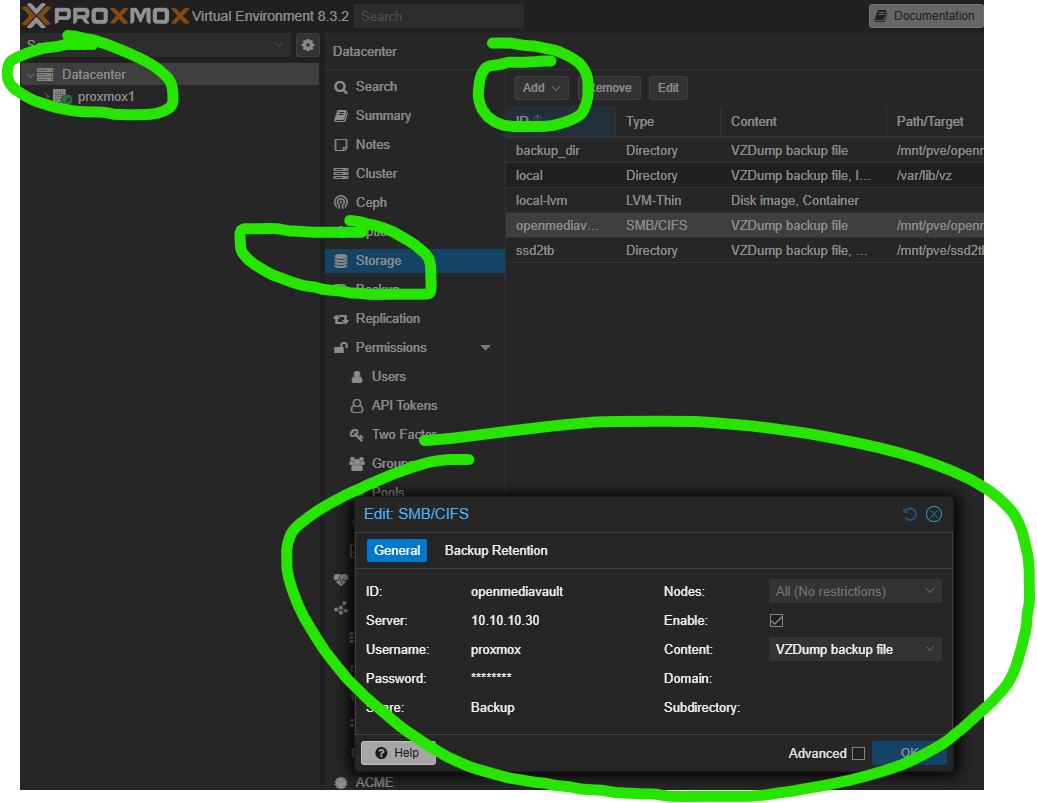Select the proxmox1 node

pyautogui.click(x=105, y=97)
